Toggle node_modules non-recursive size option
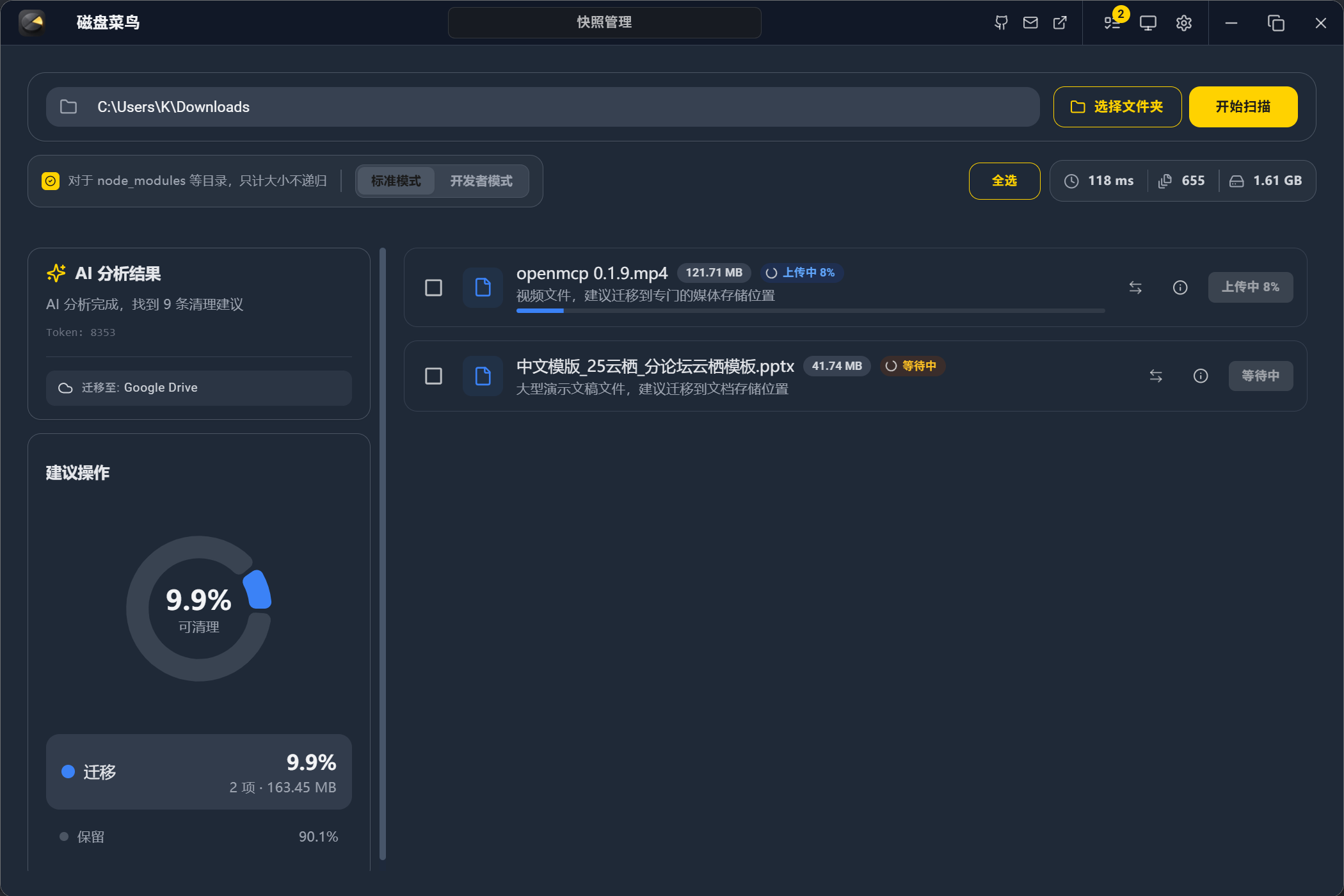The image size is (1344, 896). click(x=51, y=181)
